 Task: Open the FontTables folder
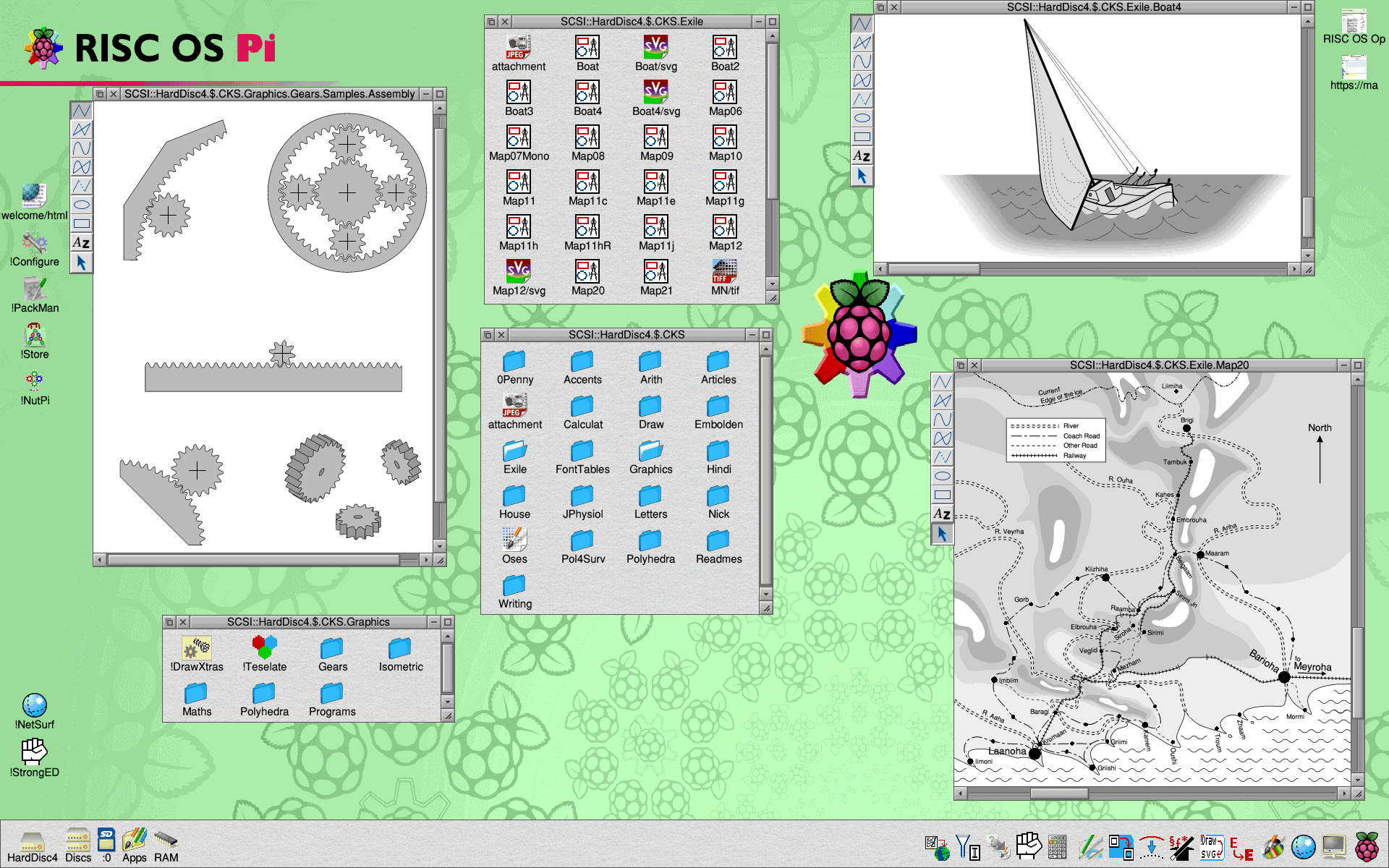click(582, 457)
